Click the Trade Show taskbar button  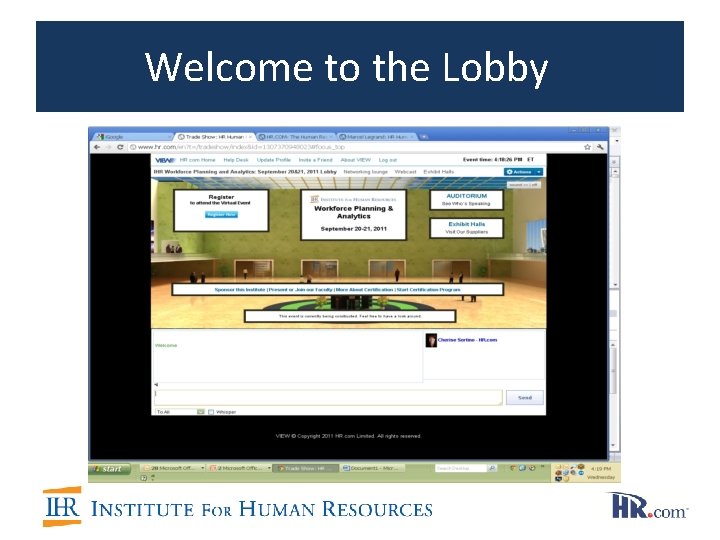click(x=305, y=468)
